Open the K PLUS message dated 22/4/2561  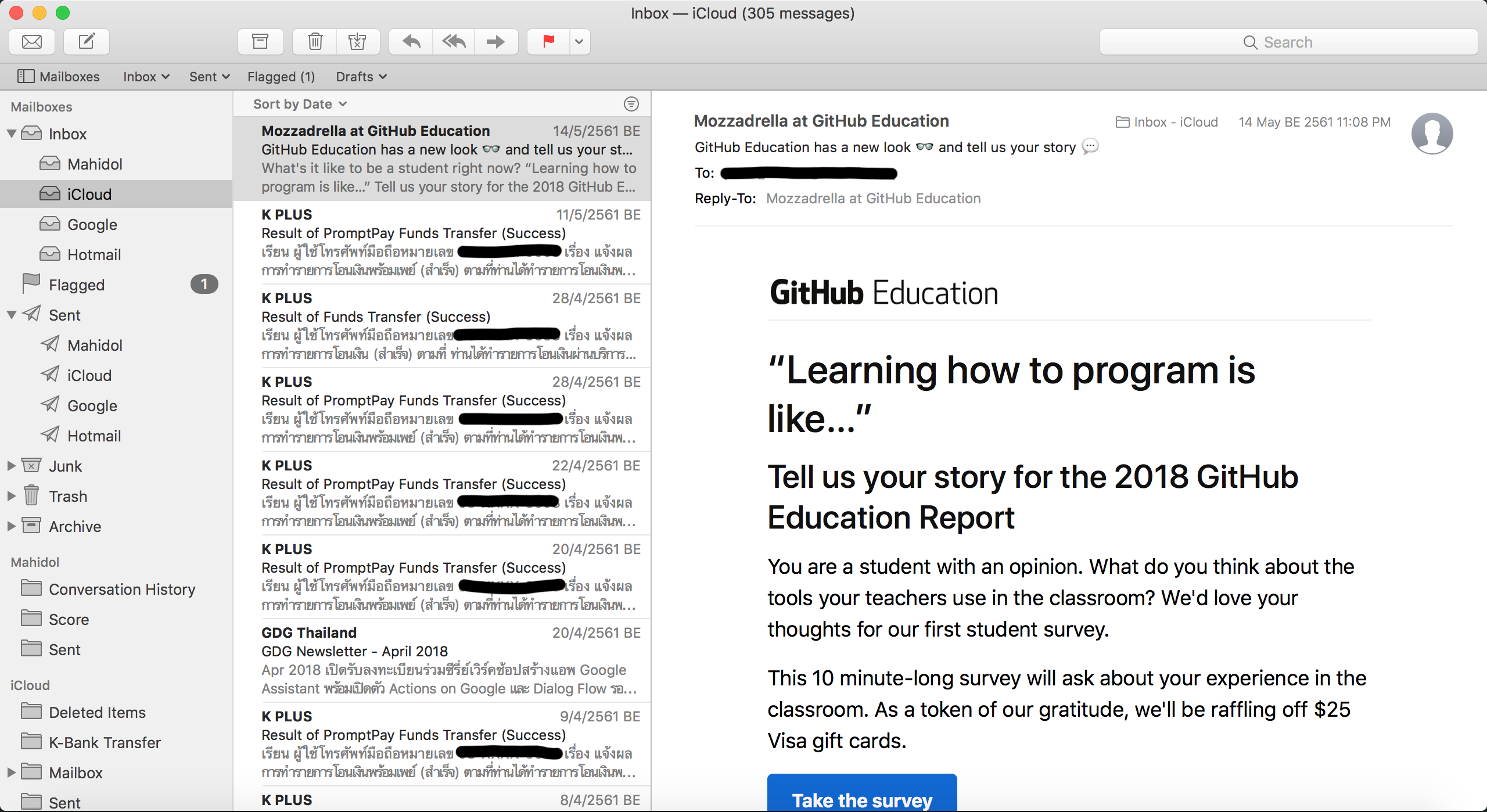(442, 494)
